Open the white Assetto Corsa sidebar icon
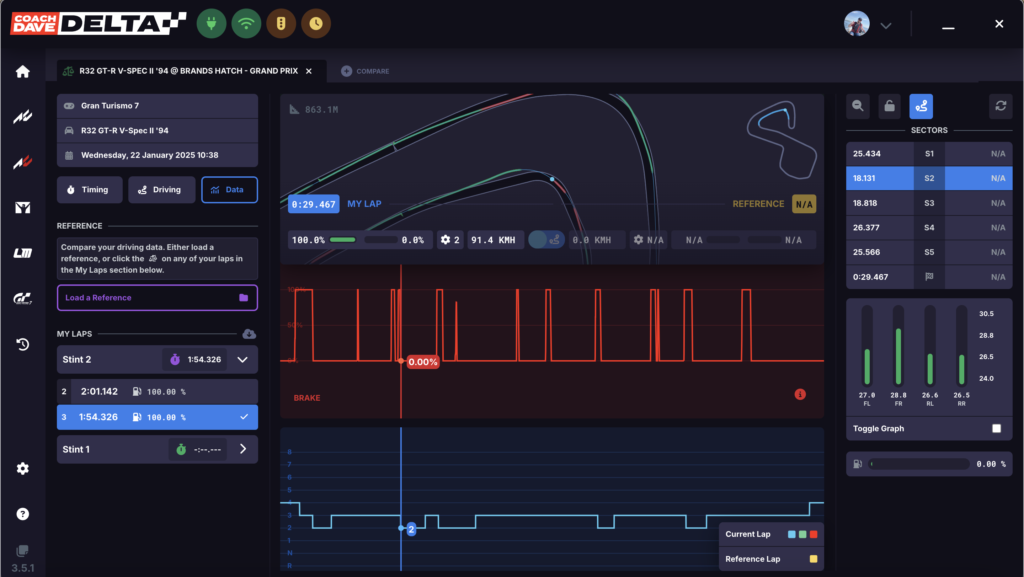This screenshot has height=577, width=1024. (x=23, y=117)
